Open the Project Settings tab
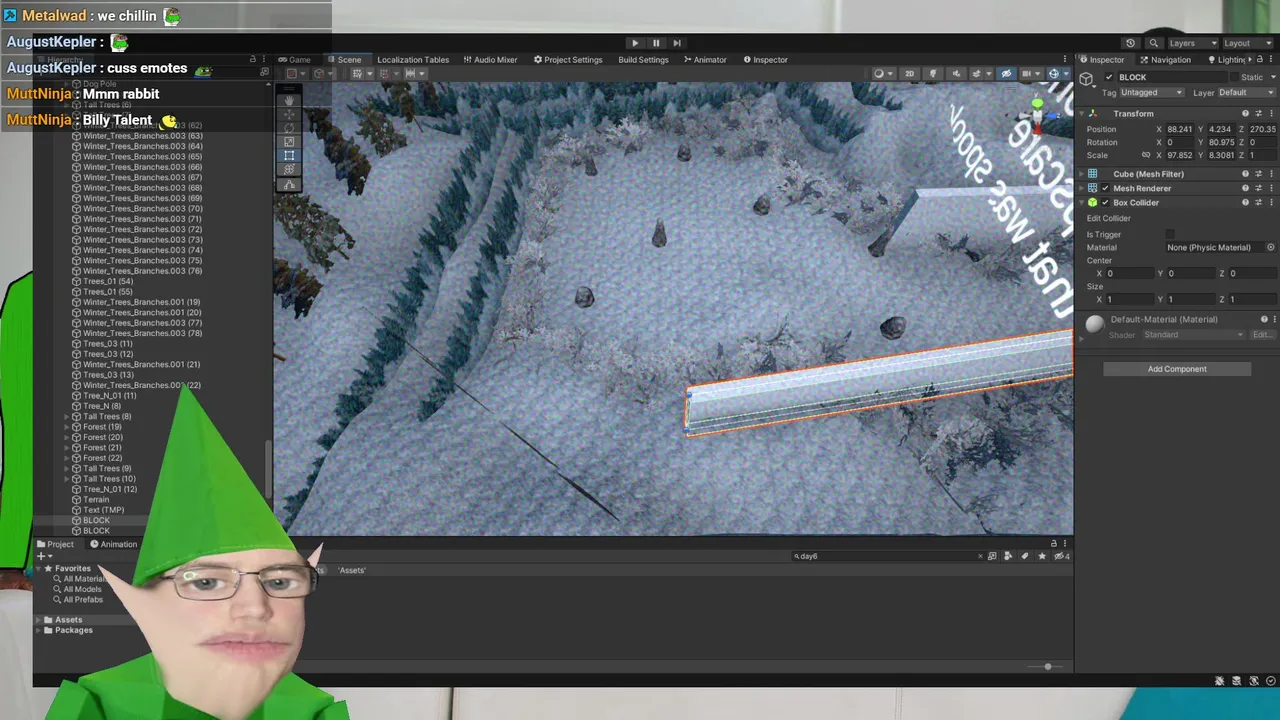 coord(568,59)
